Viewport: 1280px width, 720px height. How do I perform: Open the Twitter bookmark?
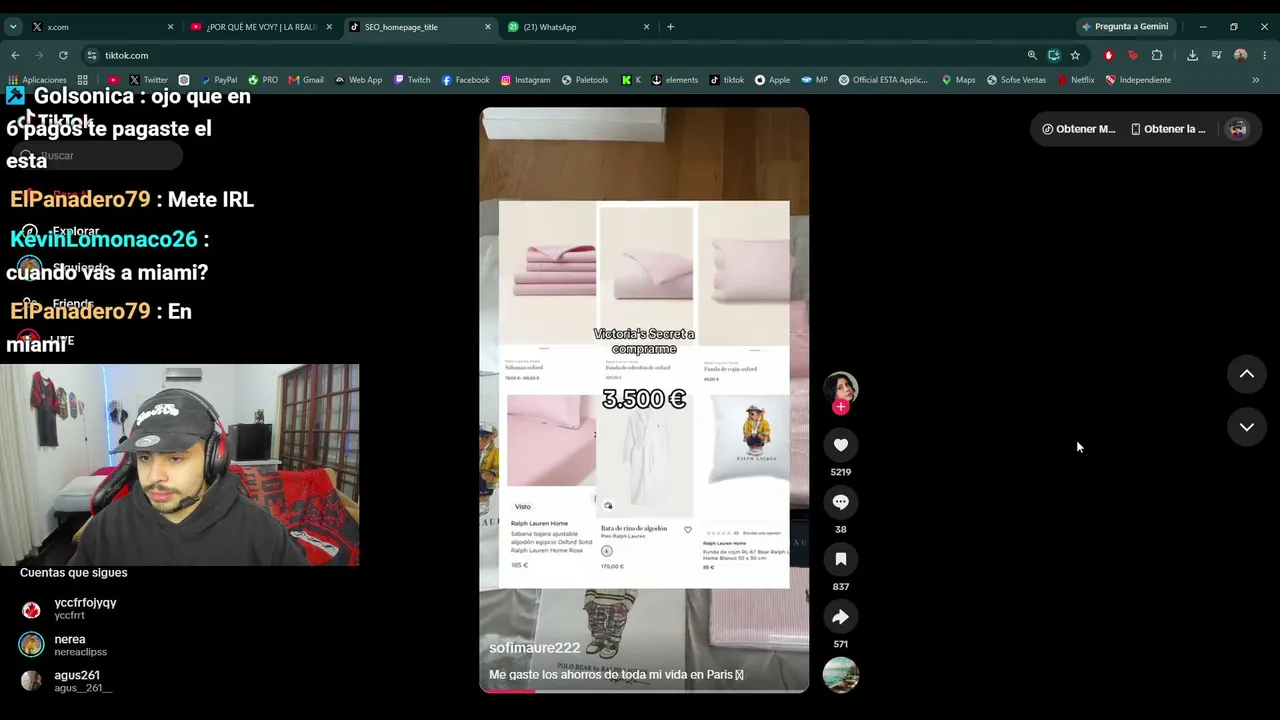tap(148, 80)
